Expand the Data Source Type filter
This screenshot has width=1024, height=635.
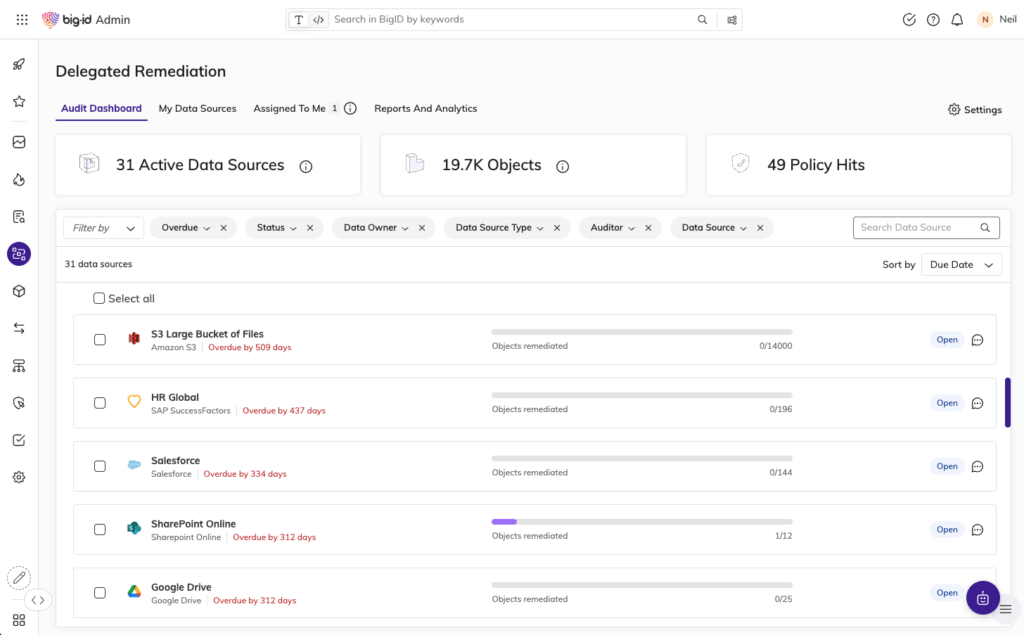pyautogui.click(x=499, y=228)
